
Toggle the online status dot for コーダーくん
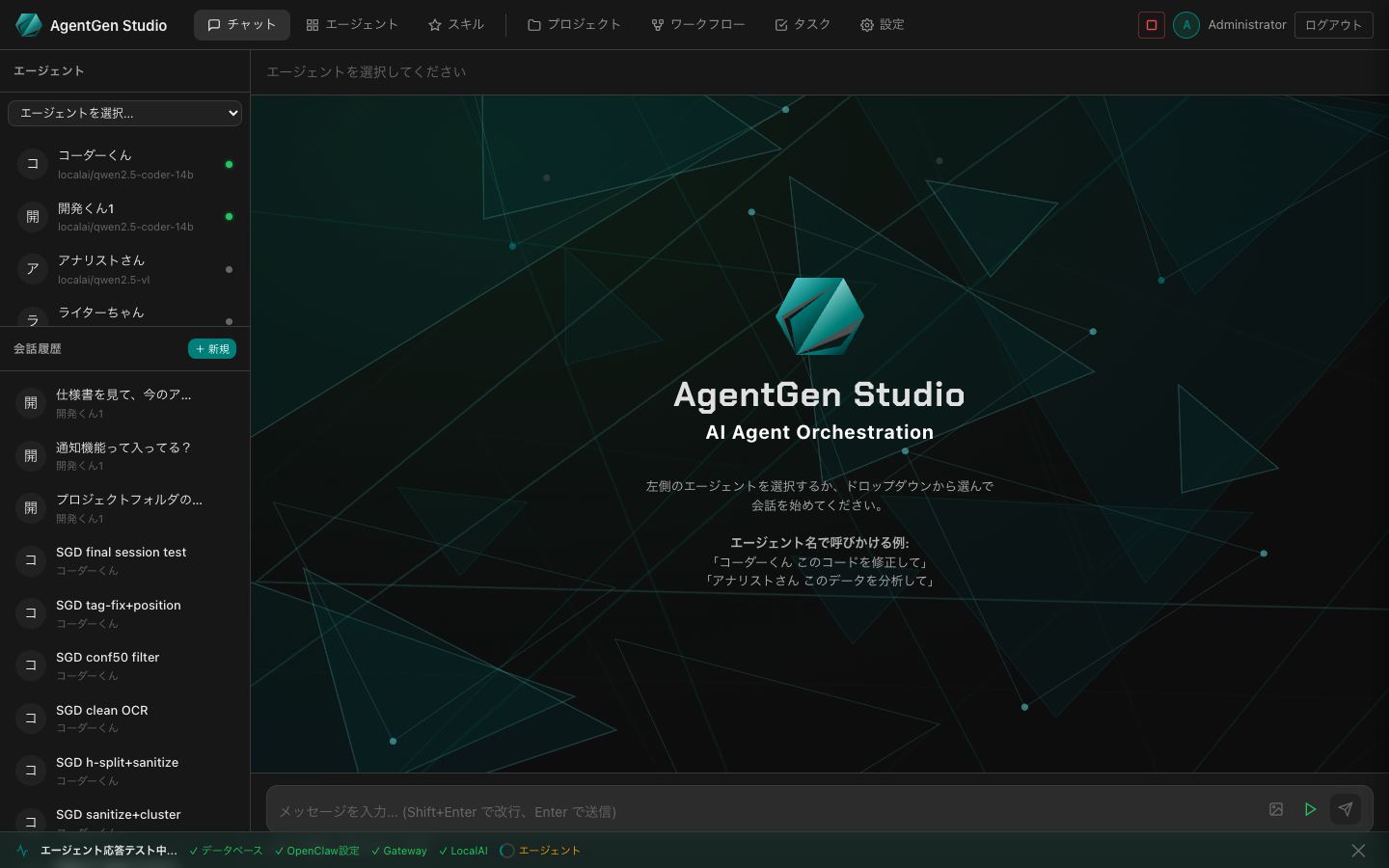pos(229,164)
